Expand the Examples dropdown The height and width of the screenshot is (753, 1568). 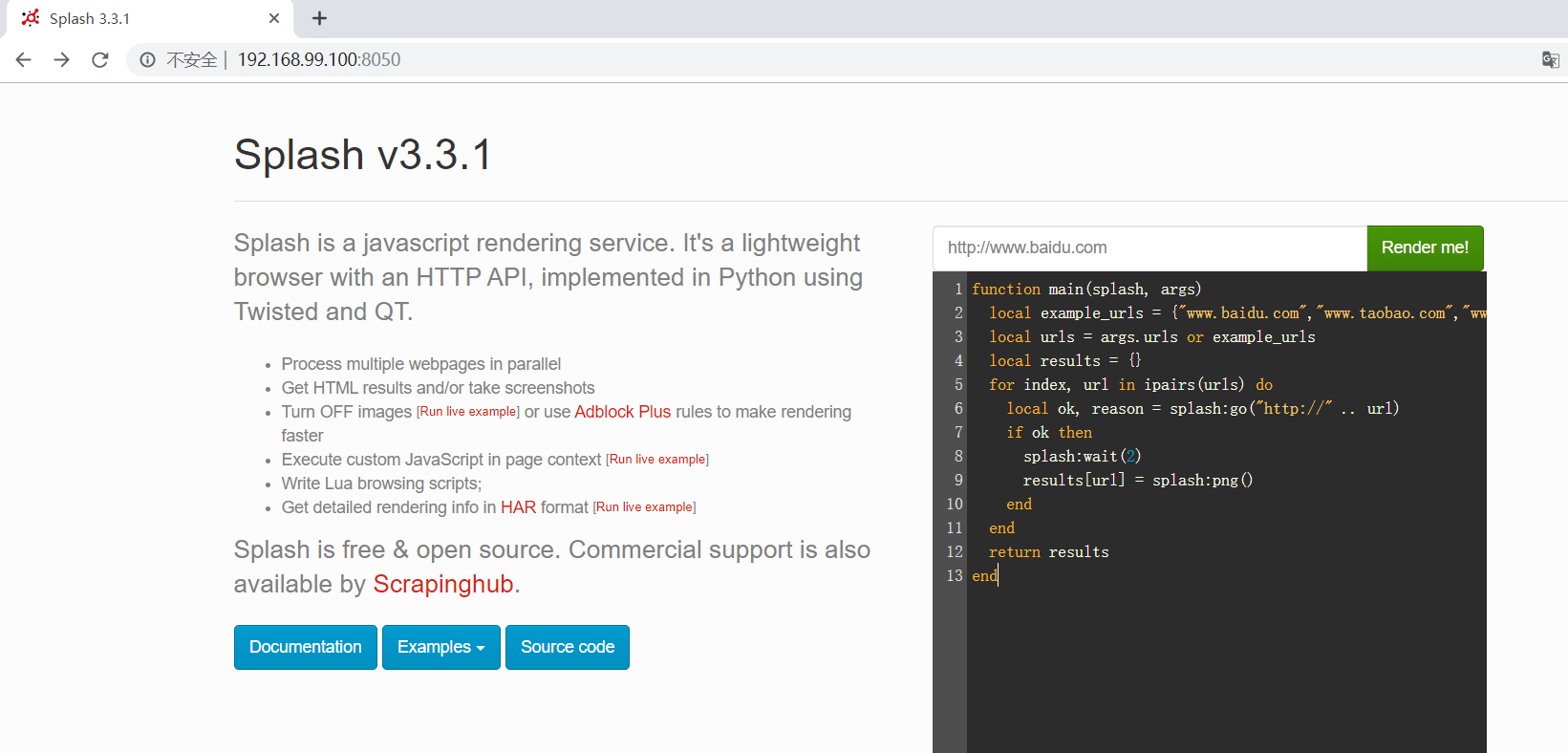(x=441, y=647)
